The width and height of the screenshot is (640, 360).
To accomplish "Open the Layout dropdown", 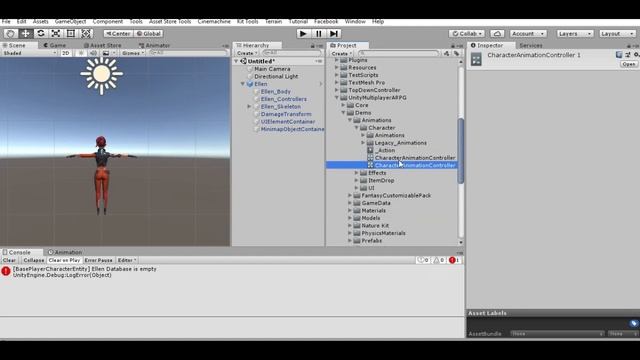I will [617, 33].
